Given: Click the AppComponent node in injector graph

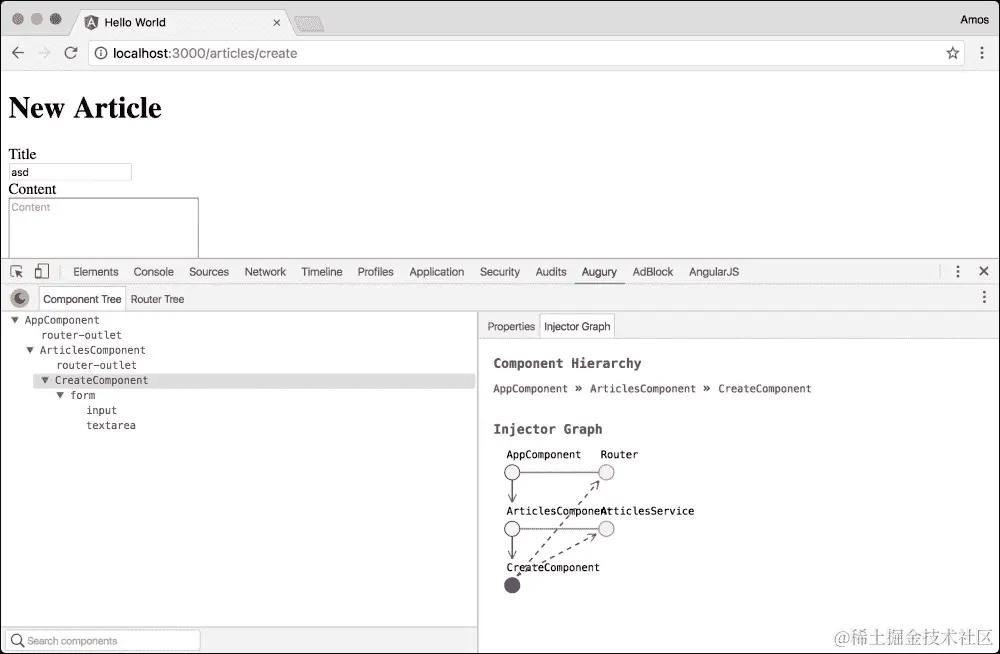Looking at the screenshot, I should pos(512,473).
